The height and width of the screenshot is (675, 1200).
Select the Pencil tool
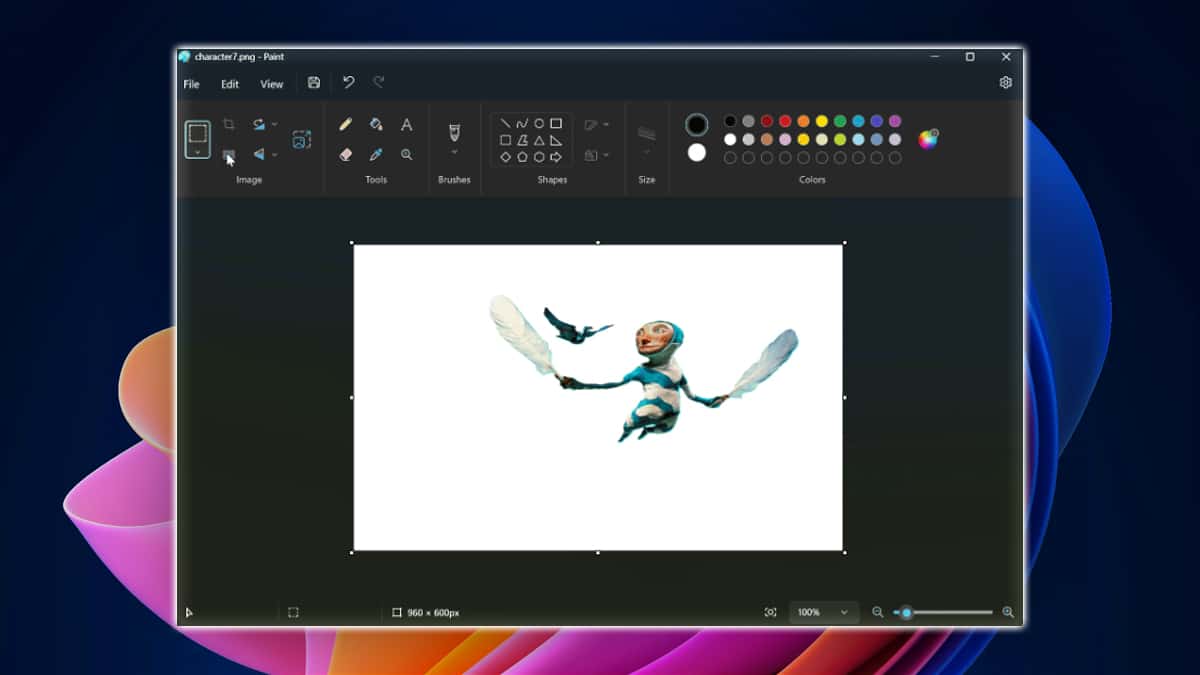346,125
